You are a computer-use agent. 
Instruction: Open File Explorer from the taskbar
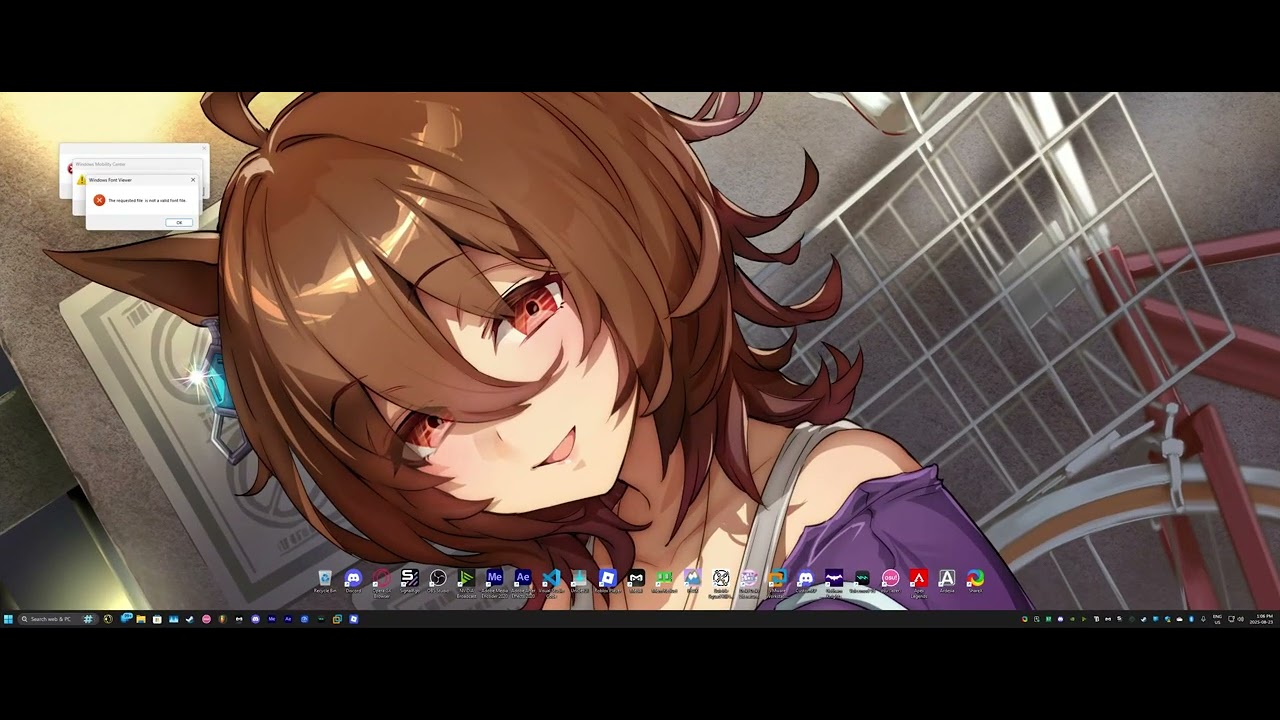pos(141,619)
